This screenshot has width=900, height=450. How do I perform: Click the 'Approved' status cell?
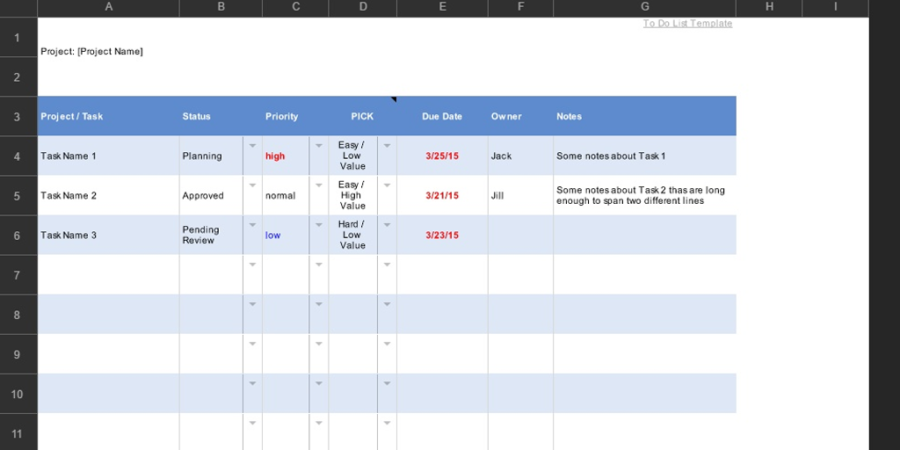click(210, 196)
